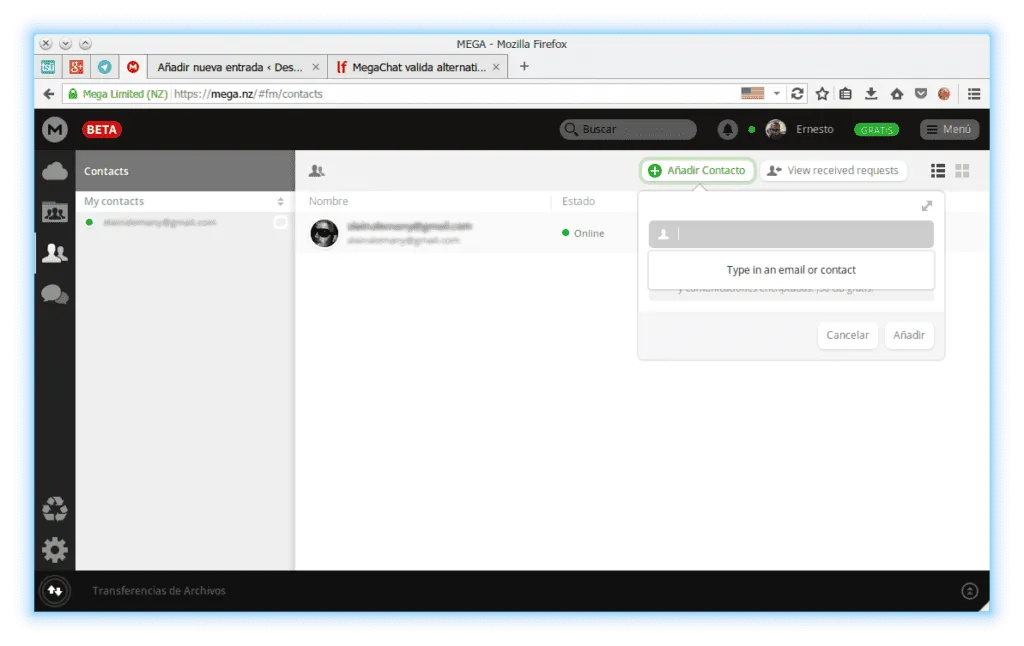Open the chat conversations sidebar icon
Viewport: 1024px width, 646px height.
(x=55, y=295)
